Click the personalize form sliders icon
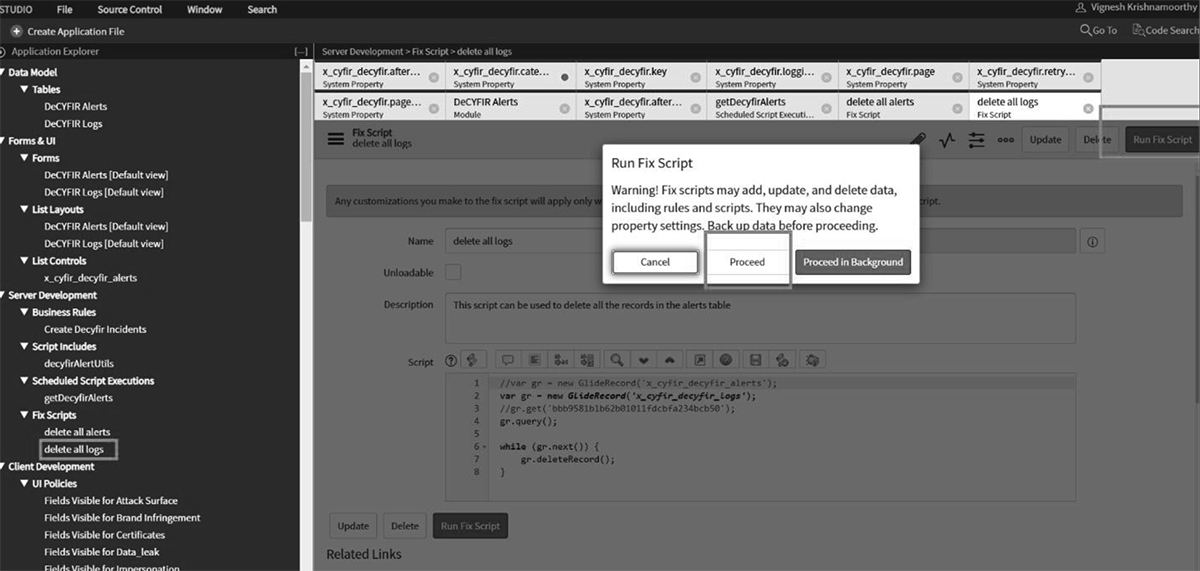The image size is (1200, 571). 977,140
